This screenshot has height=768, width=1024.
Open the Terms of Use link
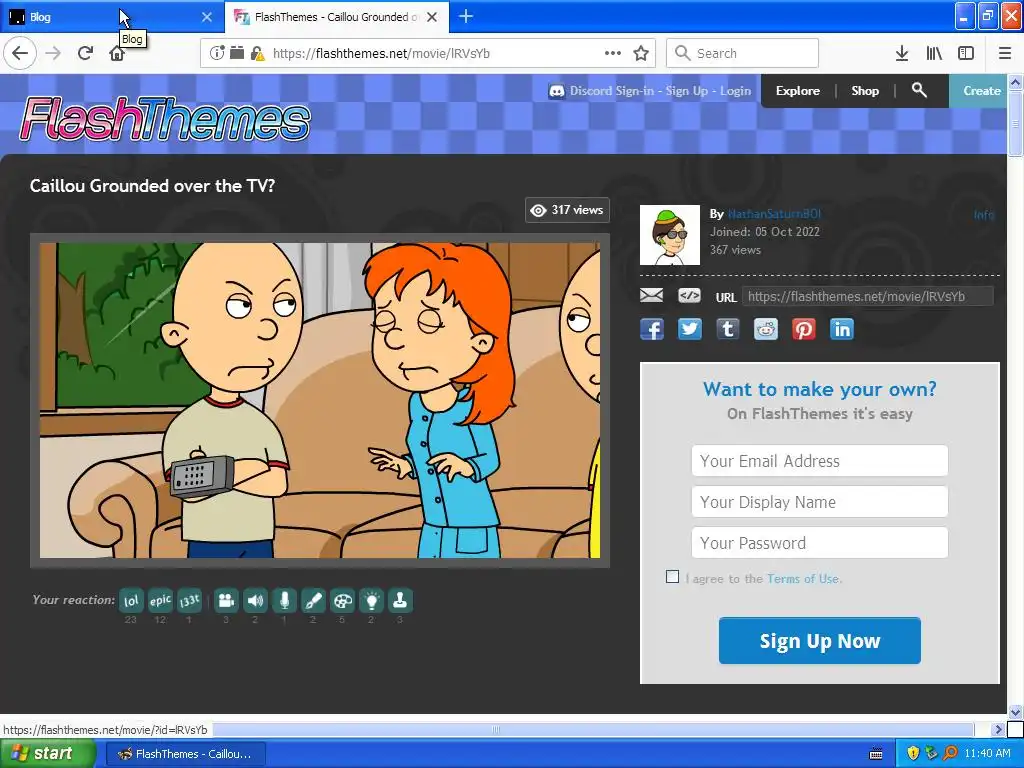point(803,579)
